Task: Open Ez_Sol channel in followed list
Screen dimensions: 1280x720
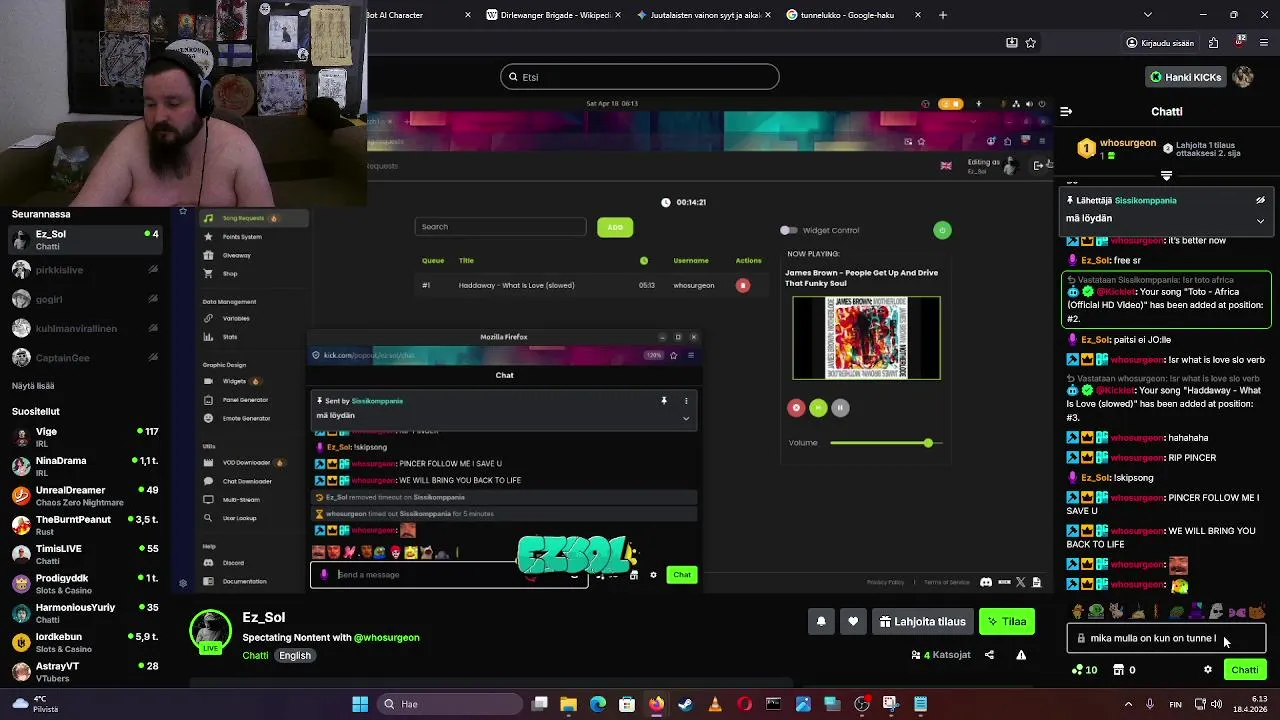Action: (x=85, y=240)
